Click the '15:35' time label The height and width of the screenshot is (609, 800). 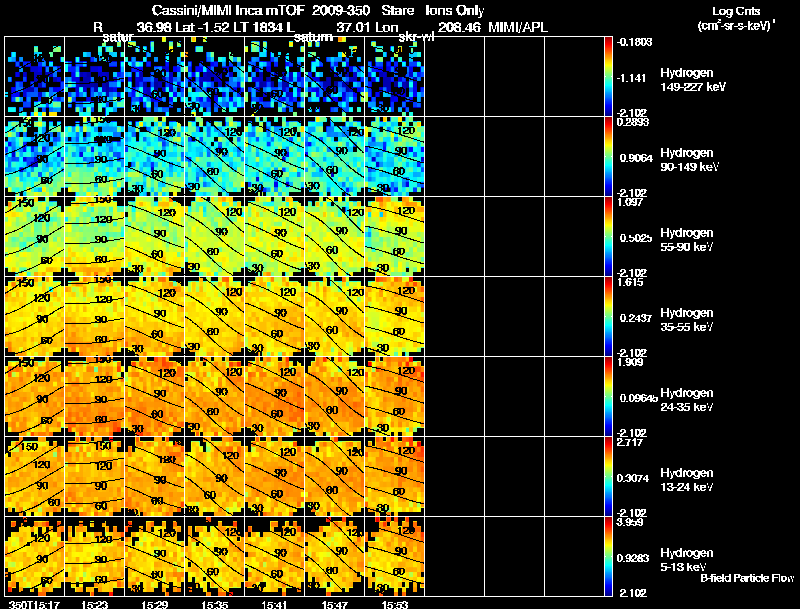[x=214, y=604]
